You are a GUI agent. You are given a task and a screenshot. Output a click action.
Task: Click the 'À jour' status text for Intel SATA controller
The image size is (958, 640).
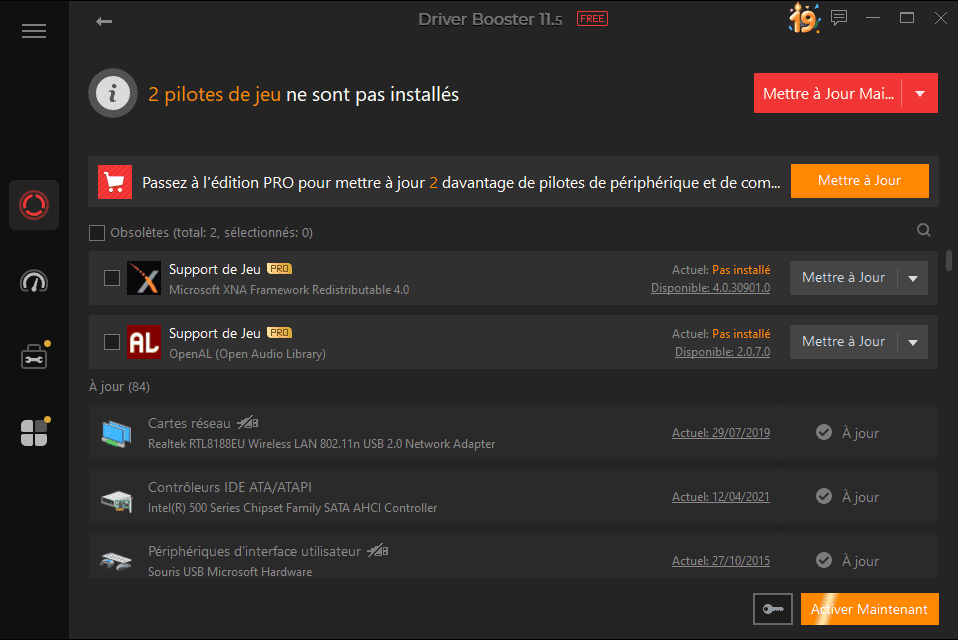tap(860, 497)
